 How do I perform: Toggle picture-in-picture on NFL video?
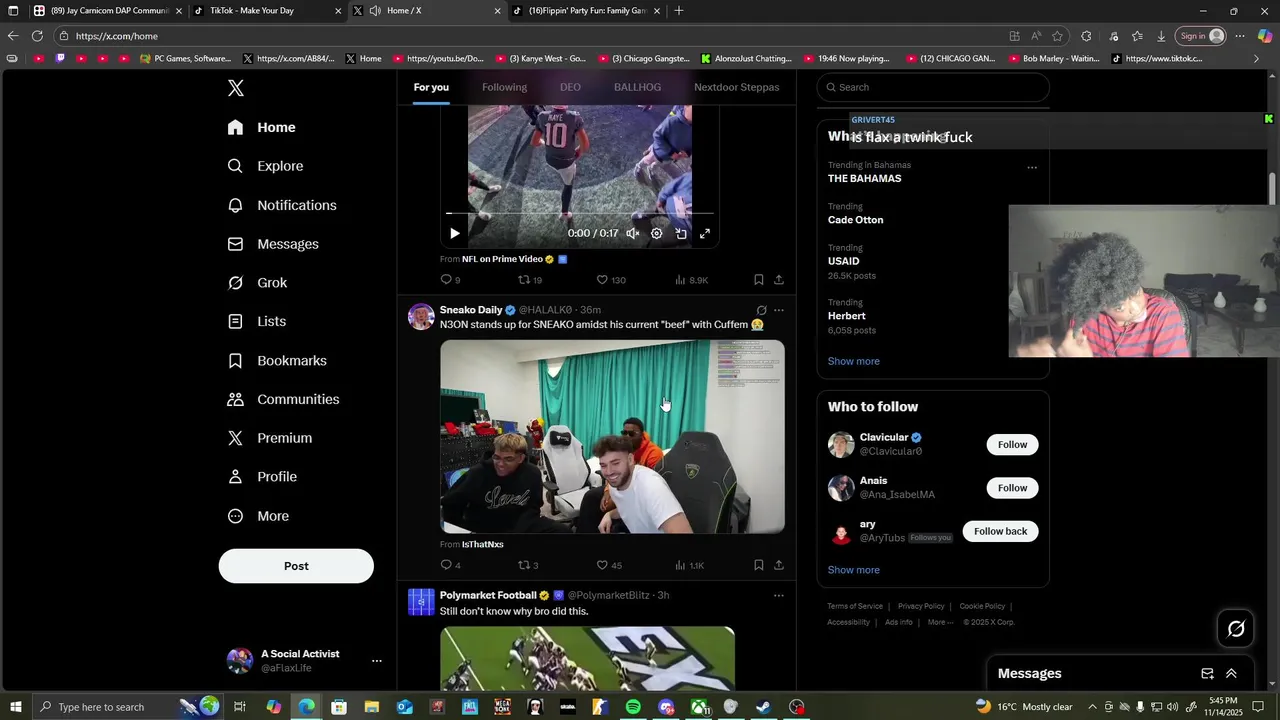(681, 233)
